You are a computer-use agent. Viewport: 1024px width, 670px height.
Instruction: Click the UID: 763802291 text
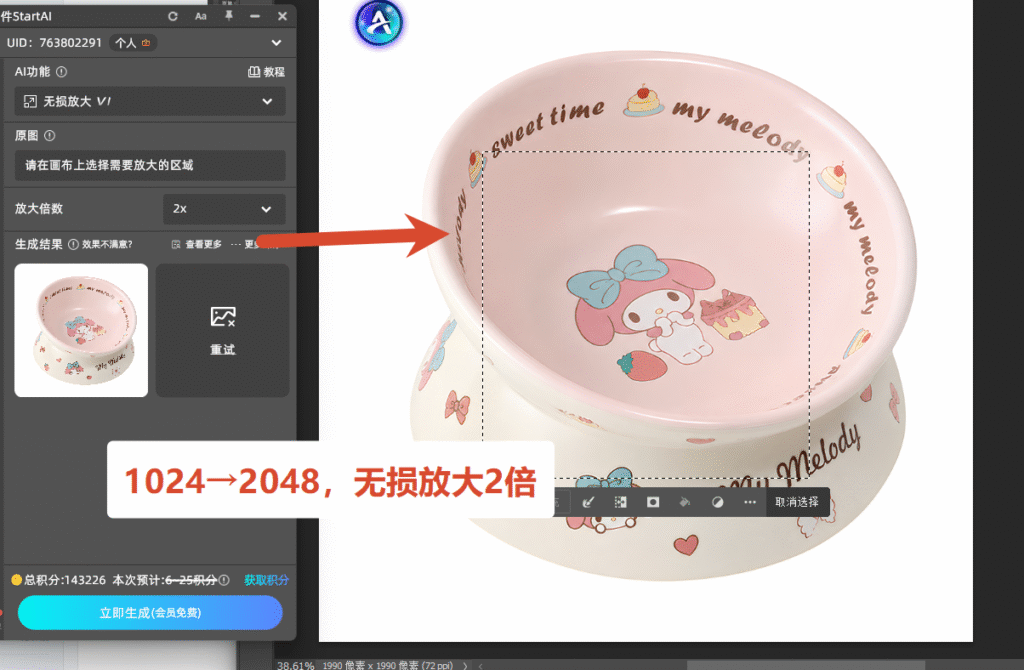click(x=54, y=43)
